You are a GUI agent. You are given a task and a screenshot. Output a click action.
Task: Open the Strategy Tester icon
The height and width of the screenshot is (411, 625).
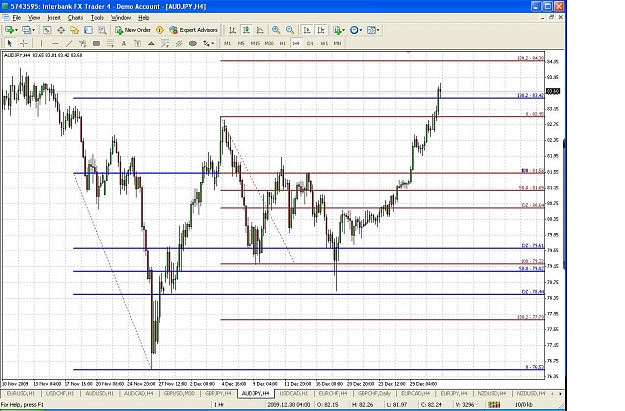102,30
